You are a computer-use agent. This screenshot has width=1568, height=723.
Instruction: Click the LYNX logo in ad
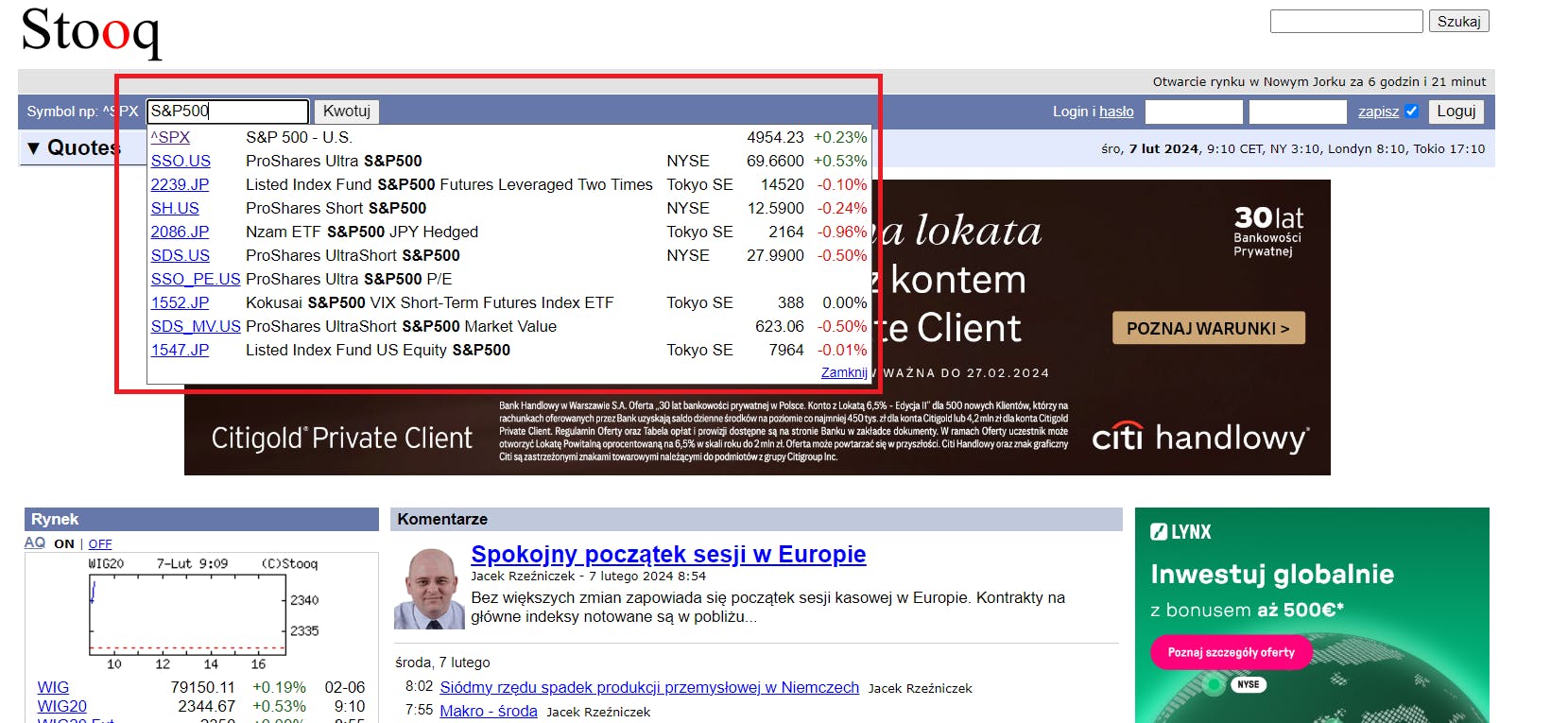tap(1180, 532)
